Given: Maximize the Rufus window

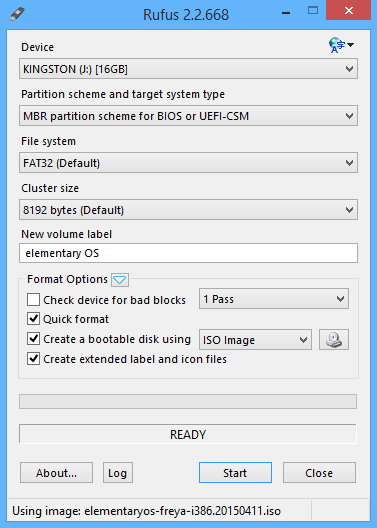Looking at the screenshot, I should [x=313, y=11].
